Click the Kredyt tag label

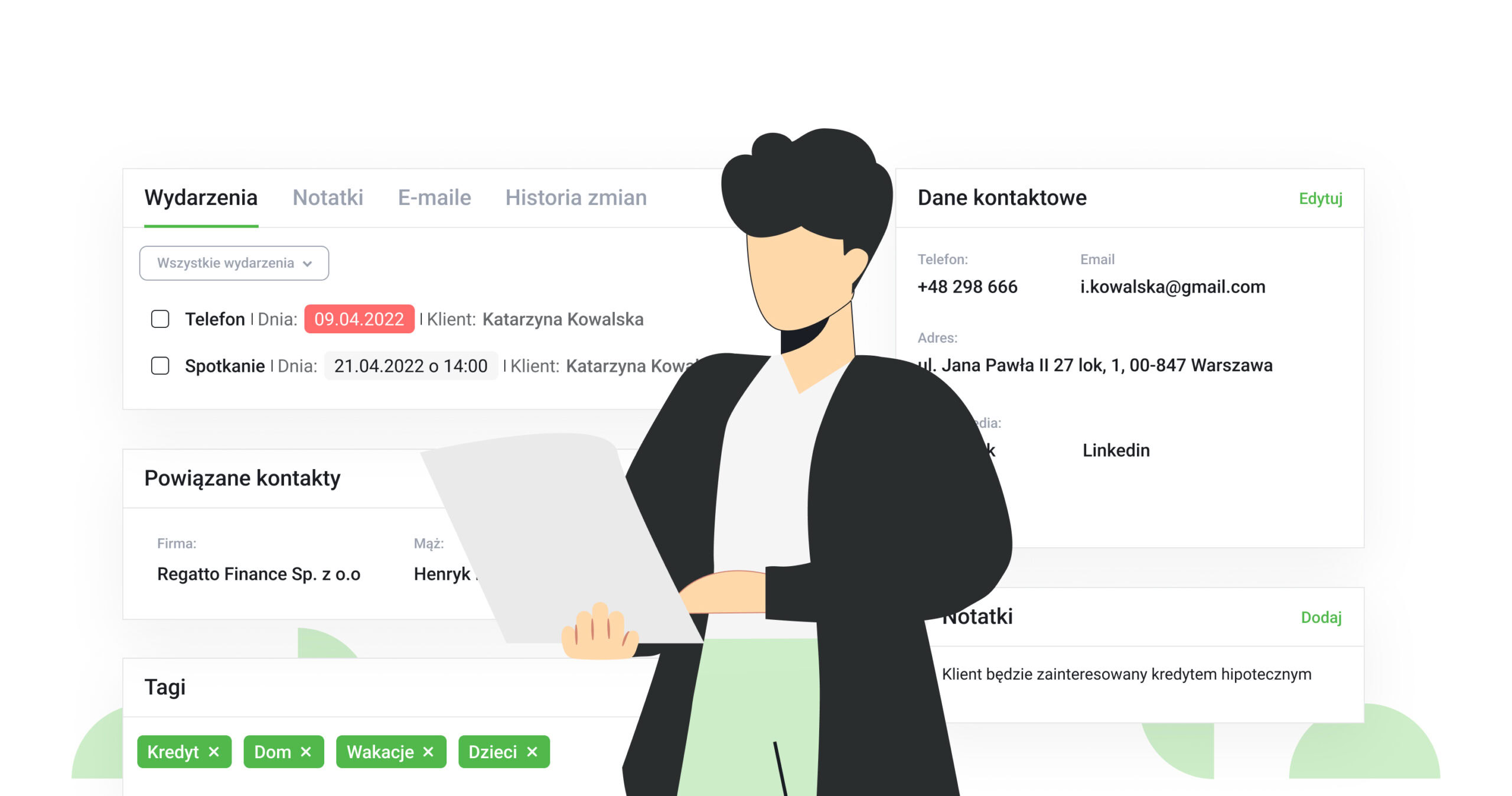(x=173, y=752)
